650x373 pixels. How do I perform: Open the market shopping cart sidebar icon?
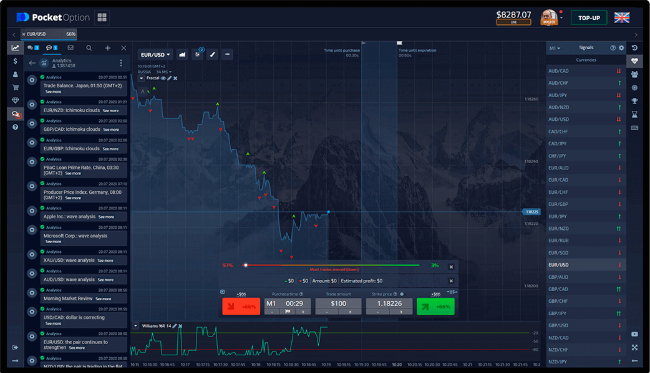[15, 87]
